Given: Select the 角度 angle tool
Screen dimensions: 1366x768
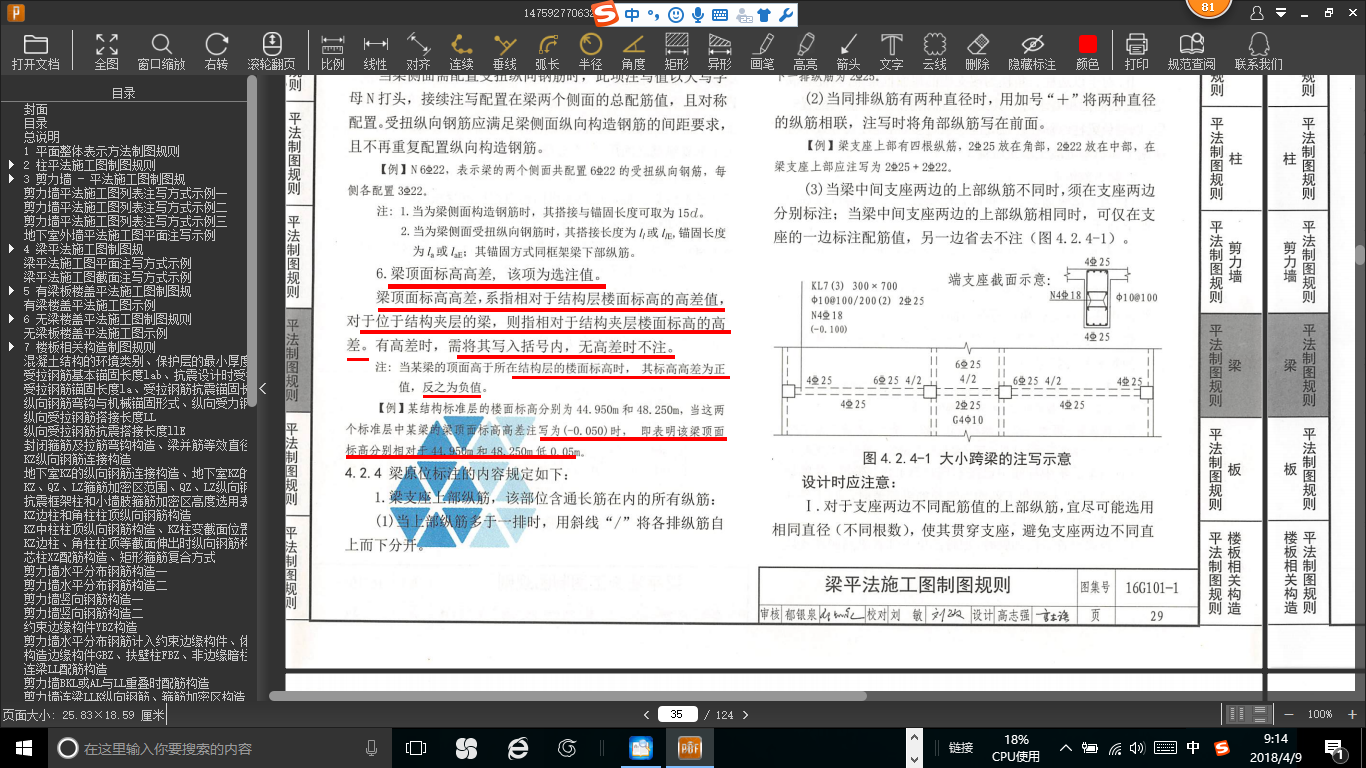Looking at the screenshot, I should [633, 51].
